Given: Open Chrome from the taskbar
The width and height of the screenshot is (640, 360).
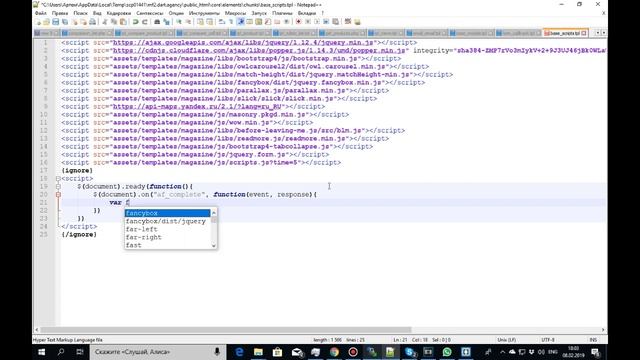Looking at the screenshot, I should pyautogui.click(x=334, y=352).
